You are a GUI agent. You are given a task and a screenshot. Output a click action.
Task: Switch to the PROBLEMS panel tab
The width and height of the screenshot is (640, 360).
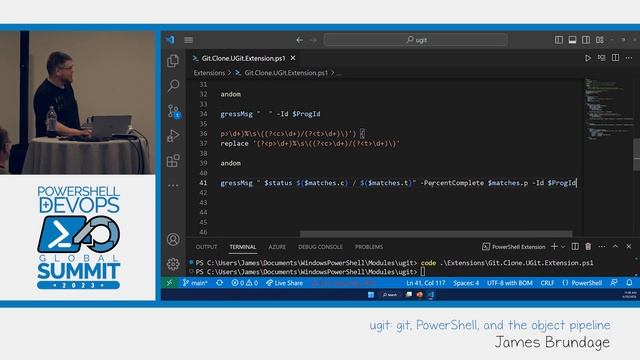pos(369,247)
